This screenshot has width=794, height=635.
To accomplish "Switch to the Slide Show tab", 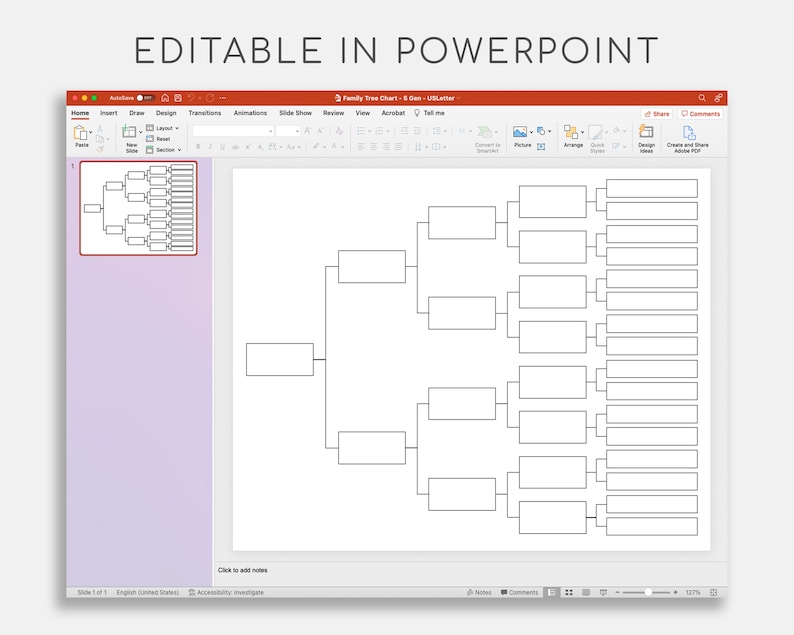I will point(295,113).
